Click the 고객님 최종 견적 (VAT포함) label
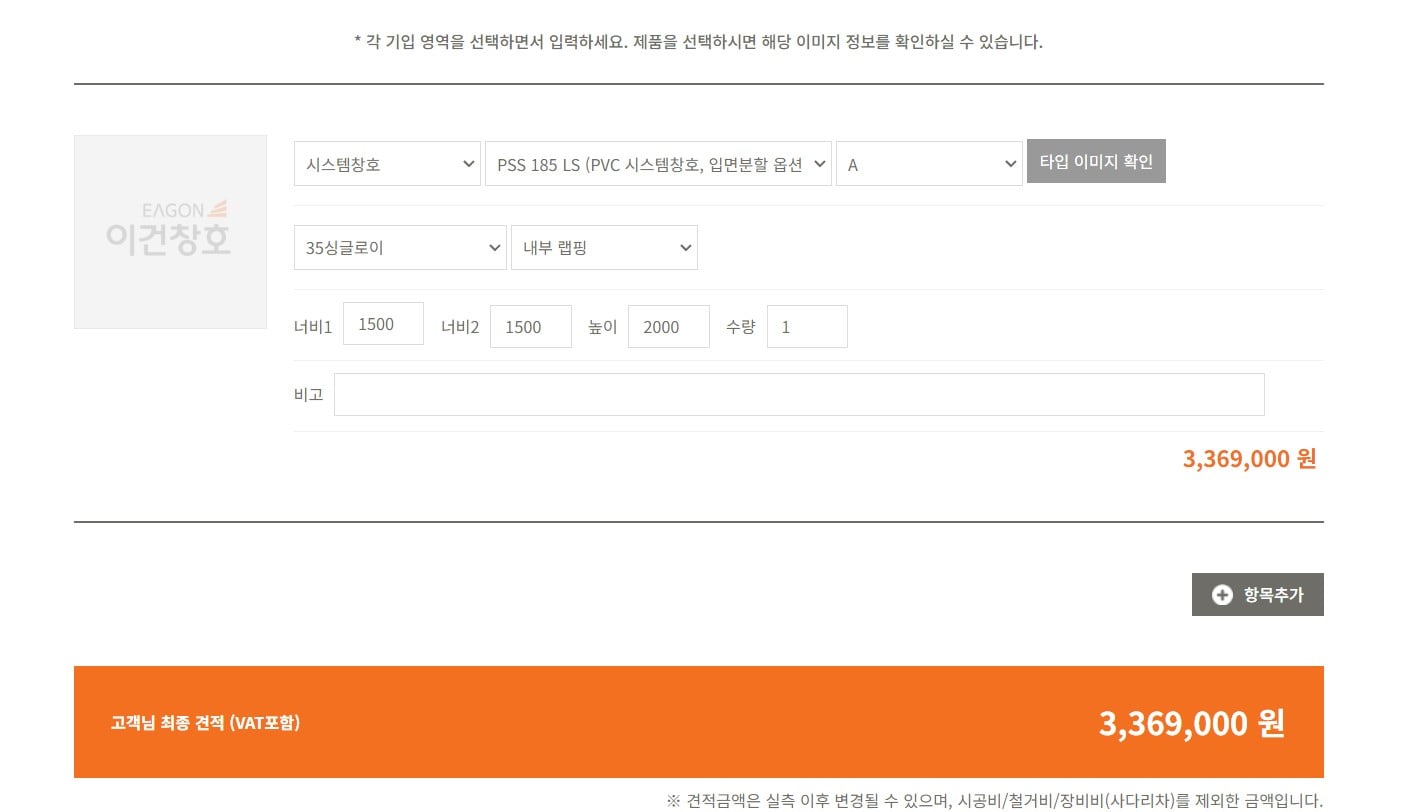The width and height of the screenshot is (1407, 812). [205, 723]
